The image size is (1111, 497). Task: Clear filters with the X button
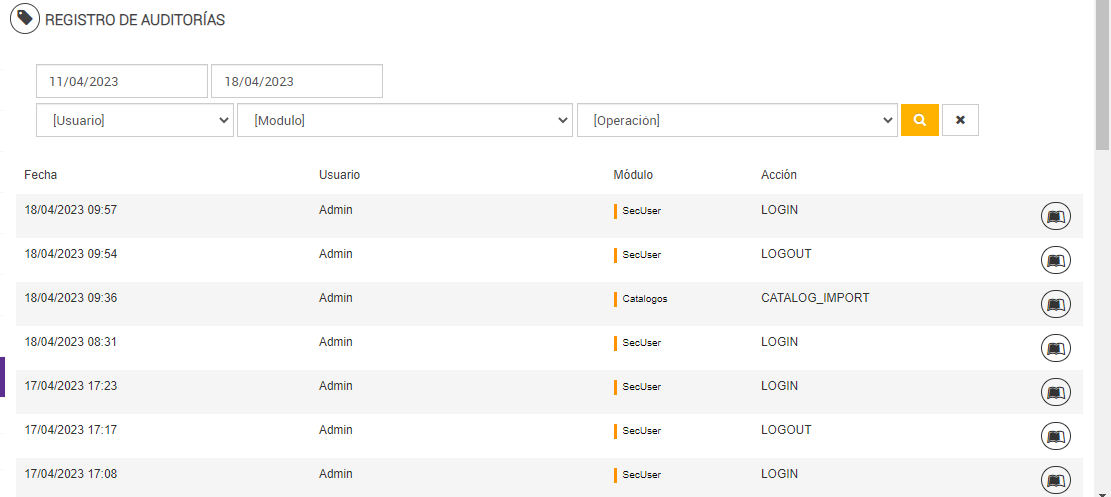coord(960,120)
